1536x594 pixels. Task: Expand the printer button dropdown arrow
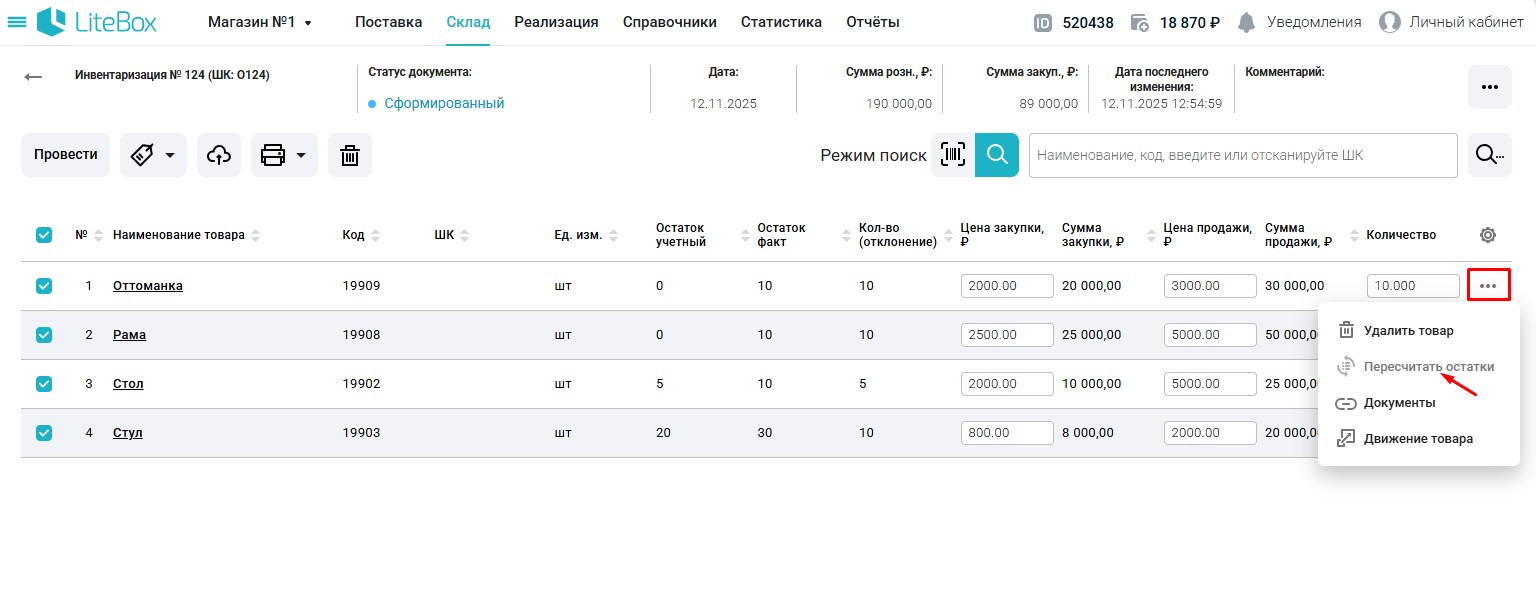coord(303,155)
